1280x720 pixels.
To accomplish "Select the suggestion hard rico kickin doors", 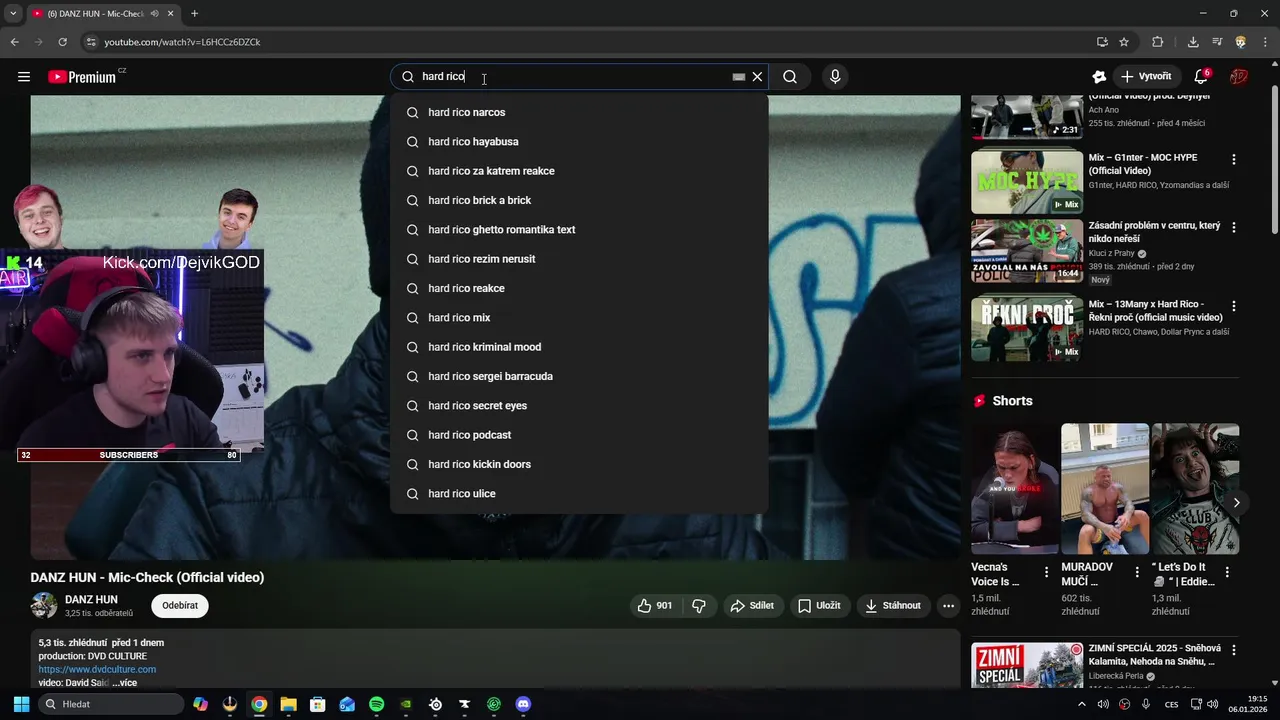I will (x=580, y=464).
